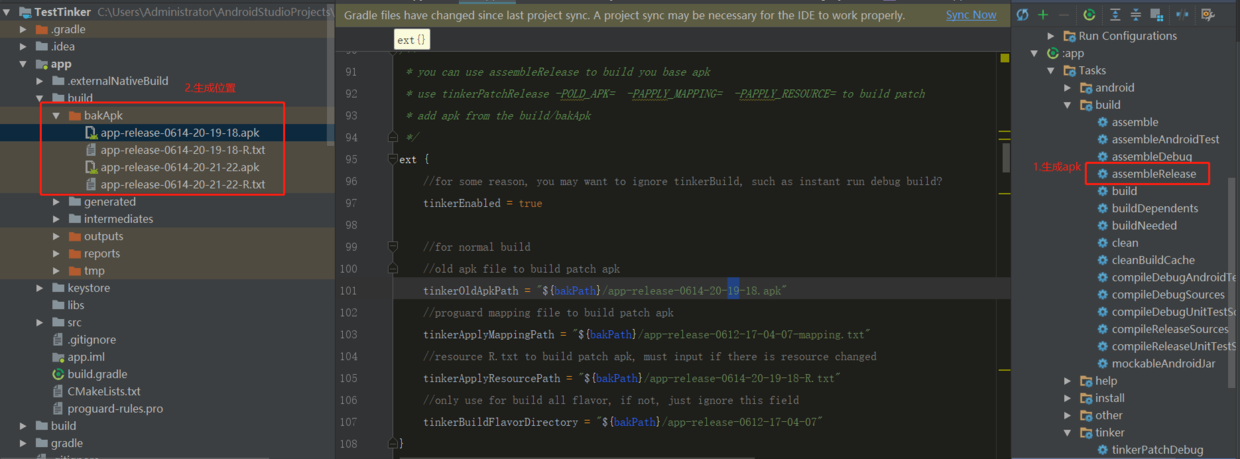
Task: Select proguard-rules.pro file
Action: click(115, 408)
